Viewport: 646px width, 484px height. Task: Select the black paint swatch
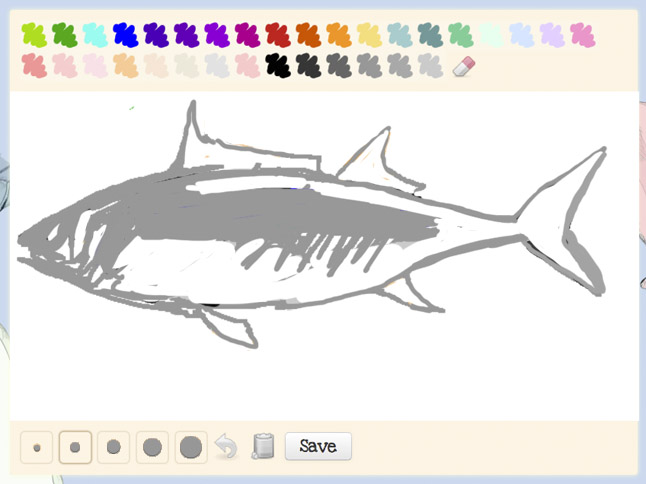click(278, 65)
